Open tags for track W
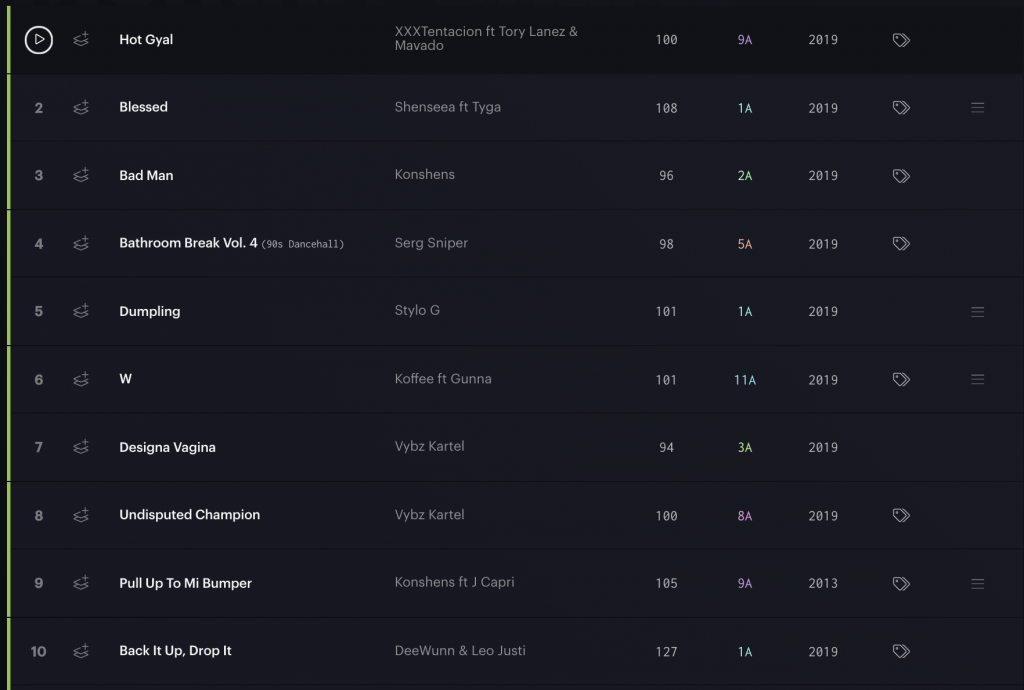1024x690 pixels. click(901, 379)
